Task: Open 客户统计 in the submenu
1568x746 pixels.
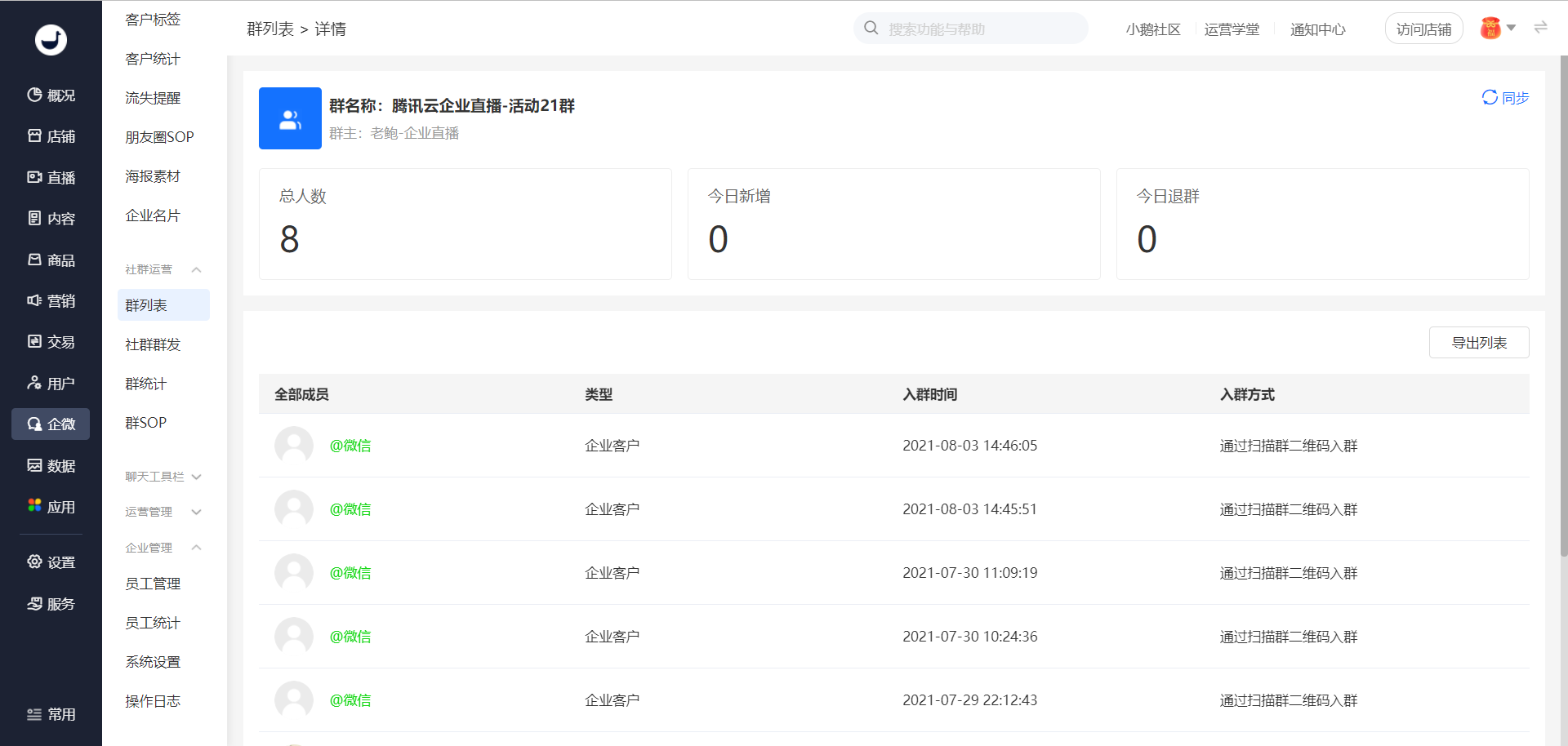Action: point(153,59)
